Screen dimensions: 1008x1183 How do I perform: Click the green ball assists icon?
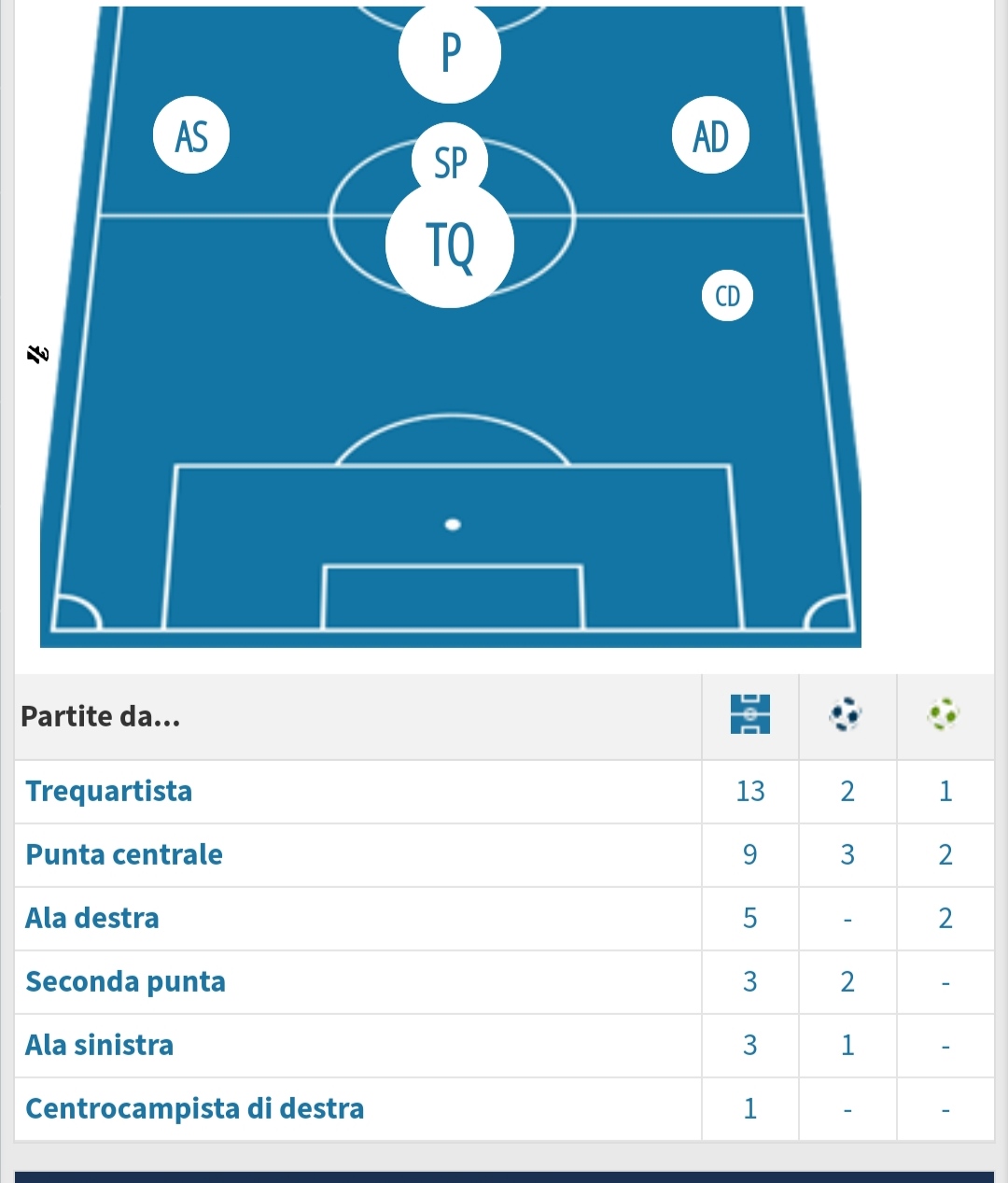click(944, 715)
